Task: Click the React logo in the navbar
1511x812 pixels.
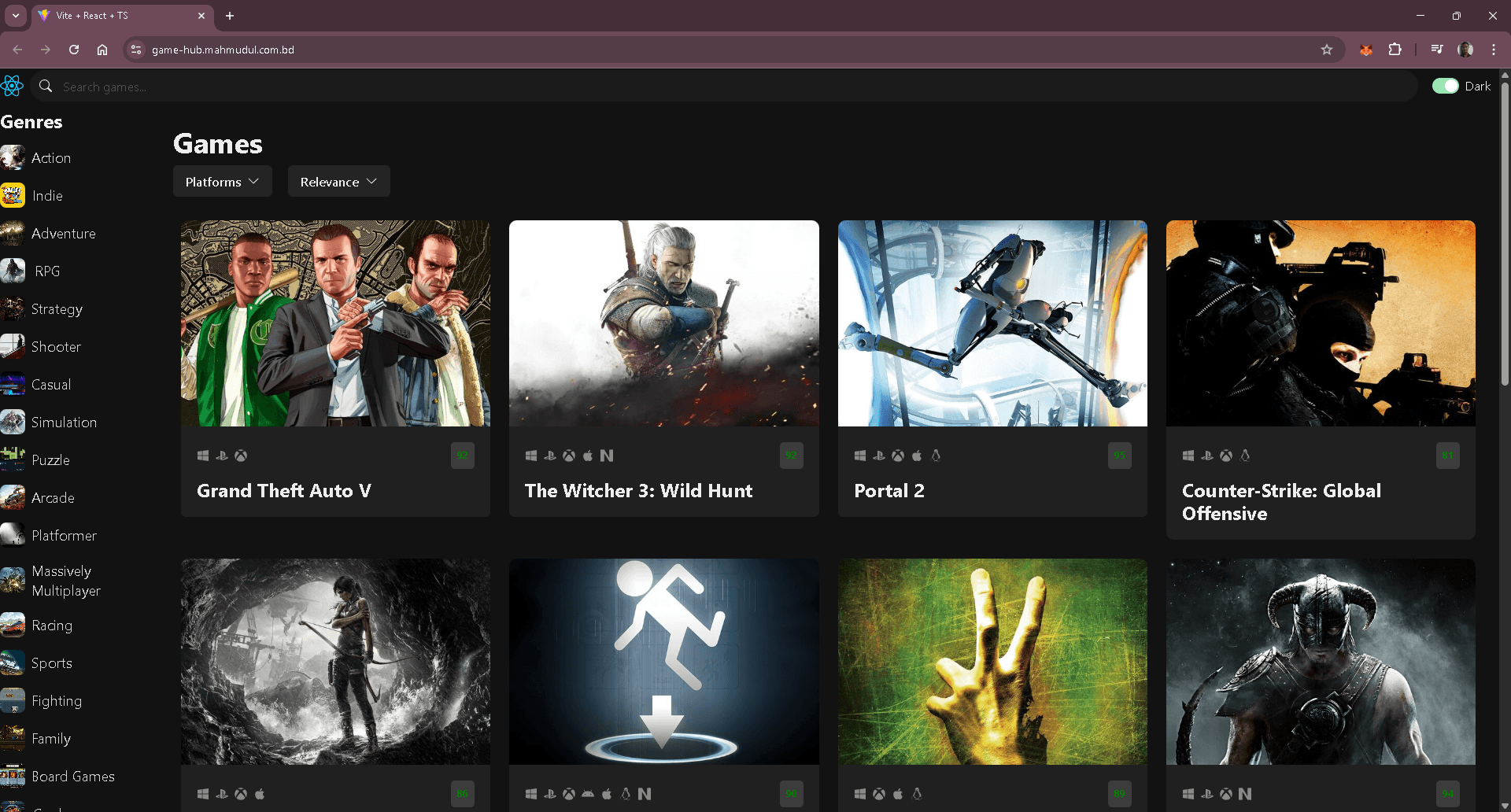Action: coord(13,86)
